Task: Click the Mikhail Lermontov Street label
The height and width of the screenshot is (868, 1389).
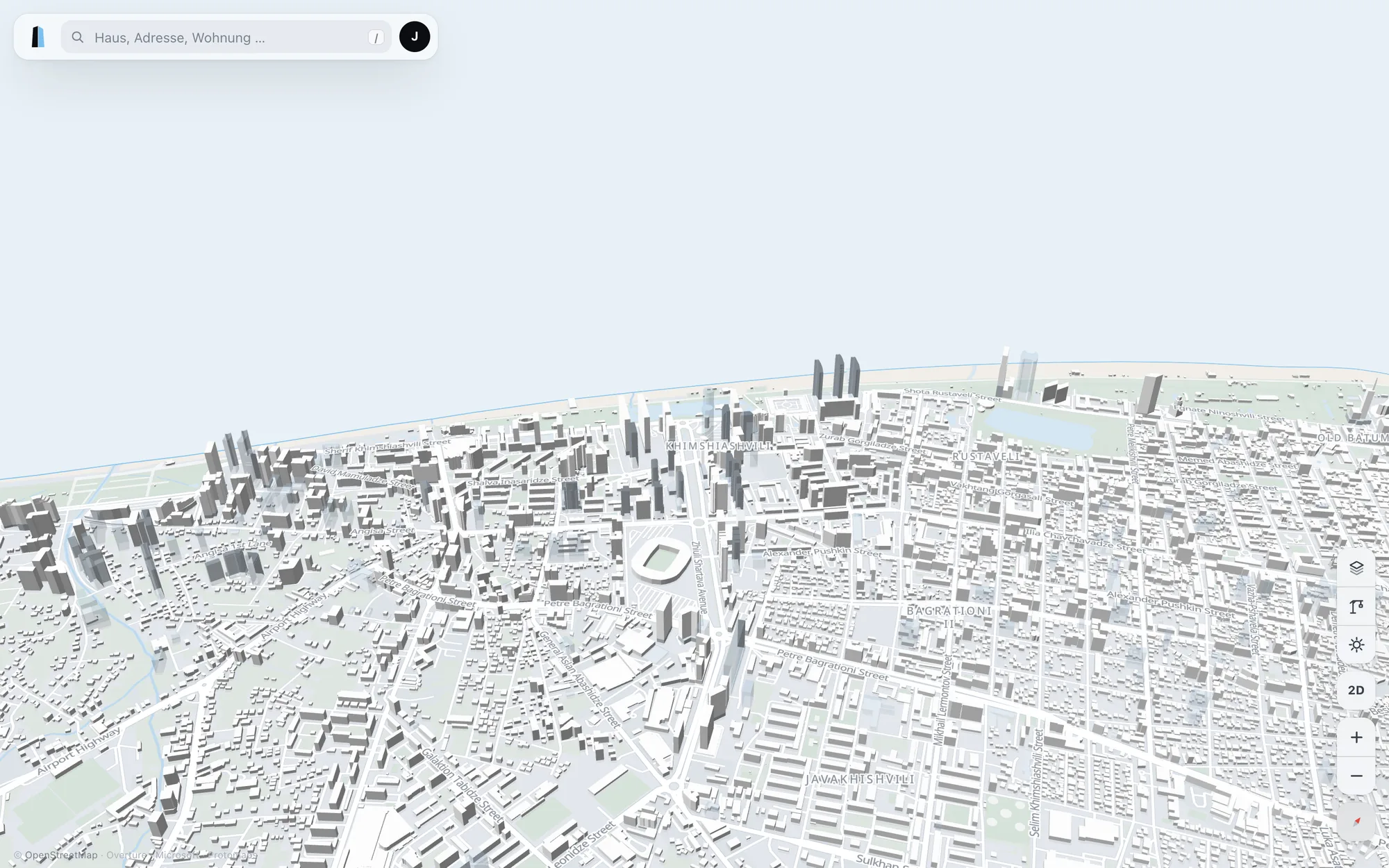Action: [x=944, y=700]
